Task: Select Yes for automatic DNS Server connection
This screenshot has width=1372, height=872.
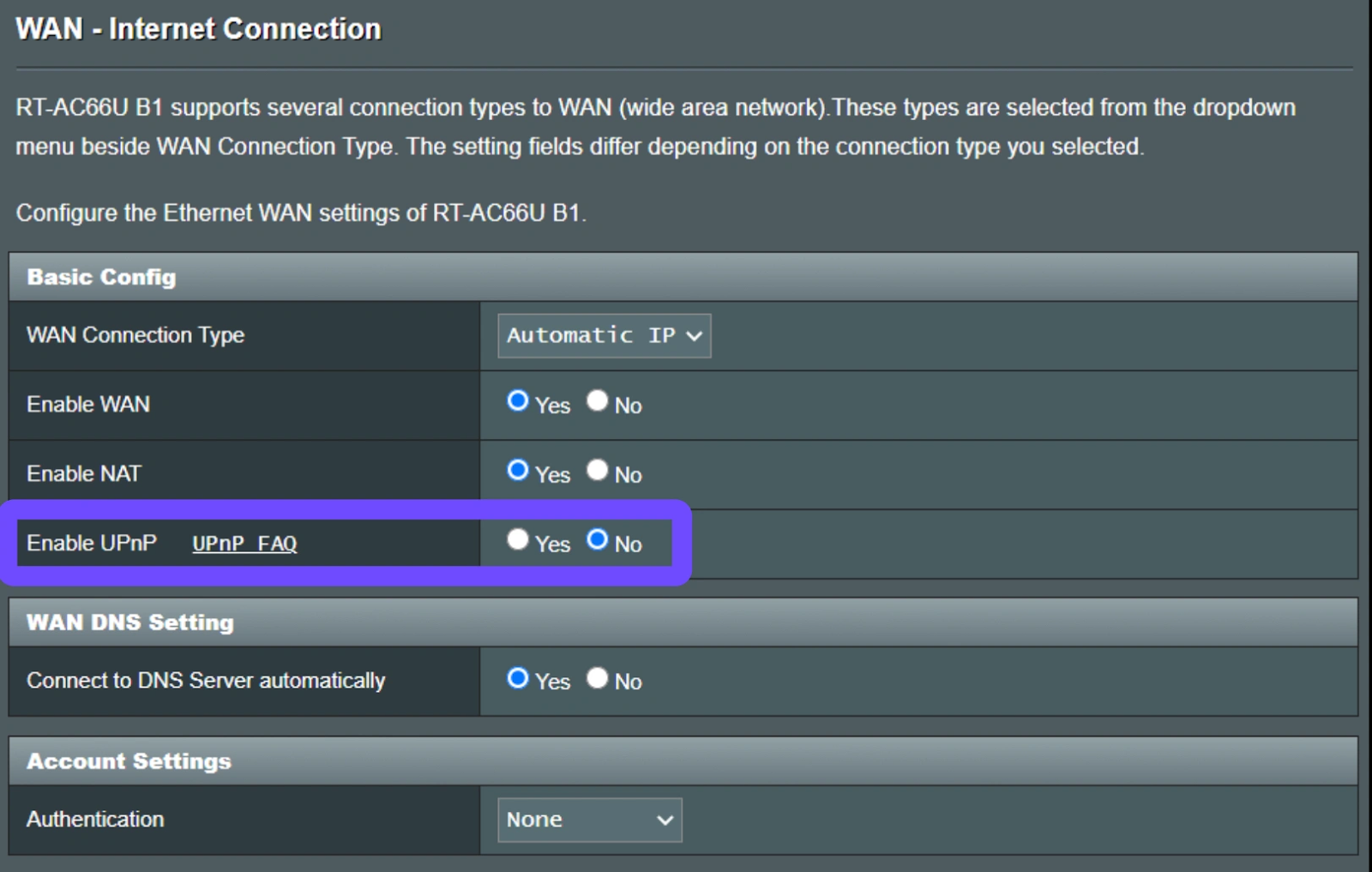Action: click(518, 678)
